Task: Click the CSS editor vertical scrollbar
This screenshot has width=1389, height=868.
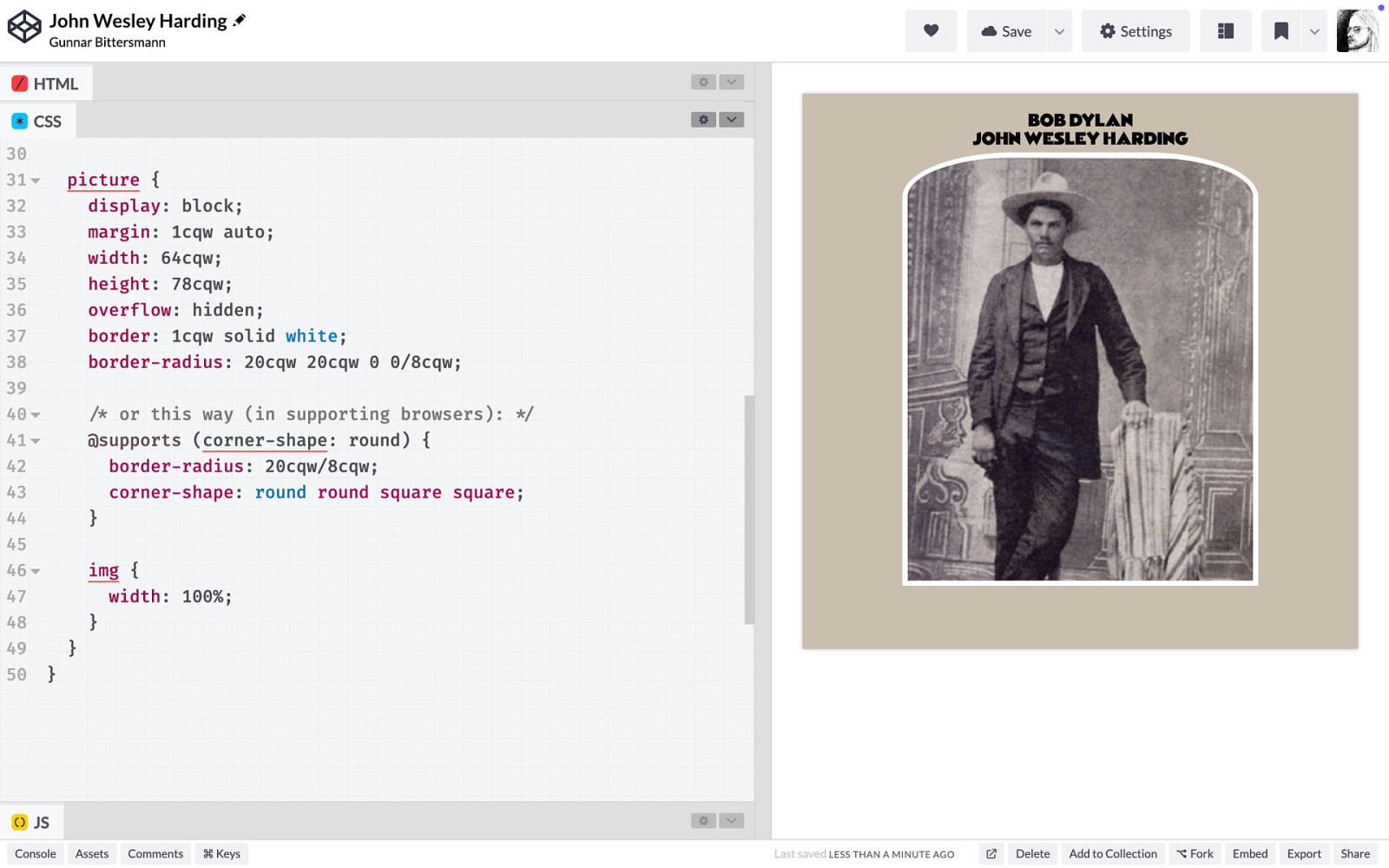Action: [x=749, y=510]
